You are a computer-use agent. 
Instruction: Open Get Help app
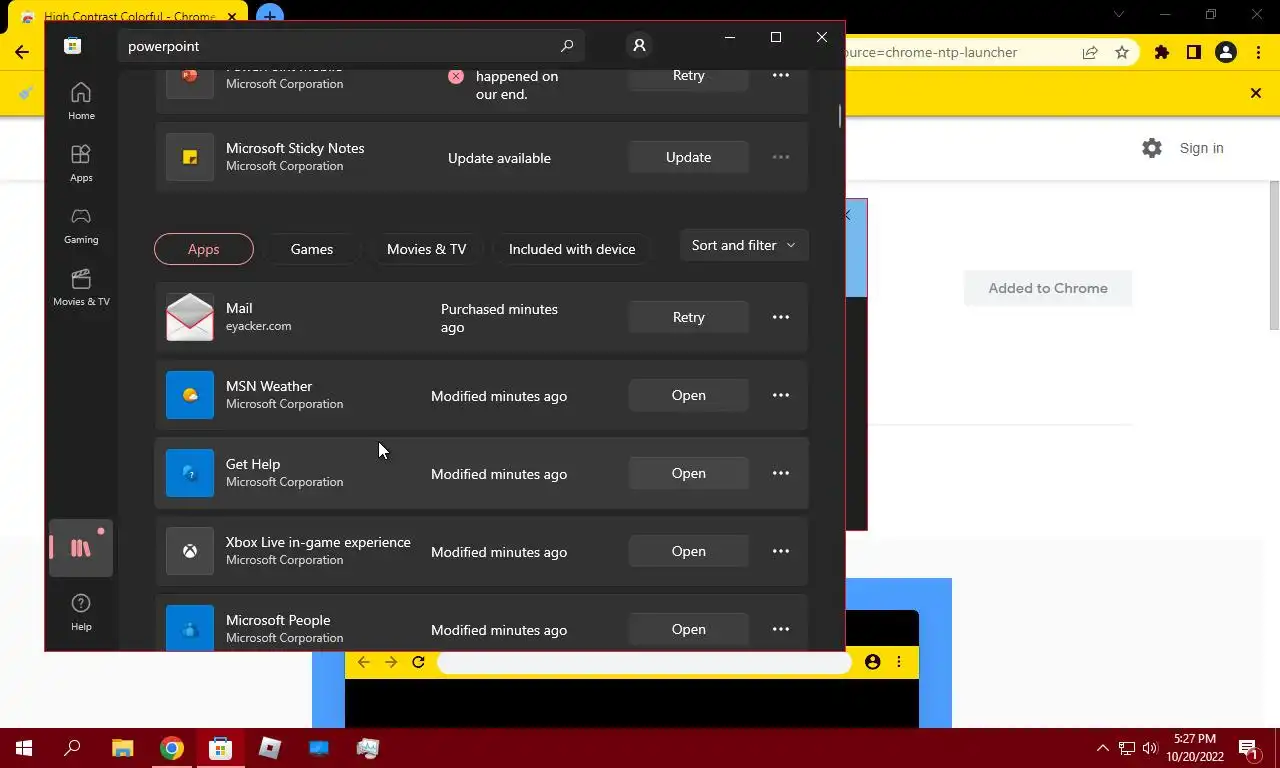pyautogui.click(x=689, y=473)
